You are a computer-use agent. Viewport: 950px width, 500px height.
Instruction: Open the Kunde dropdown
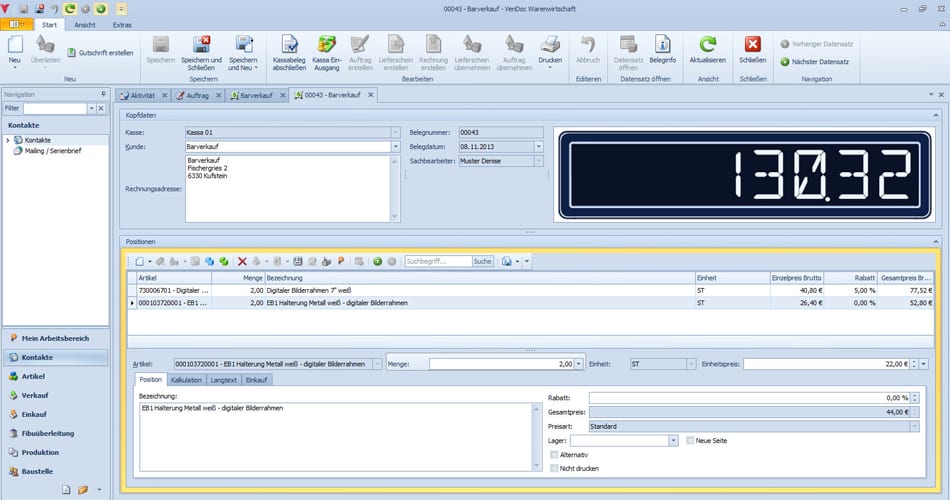pos(395,147)
